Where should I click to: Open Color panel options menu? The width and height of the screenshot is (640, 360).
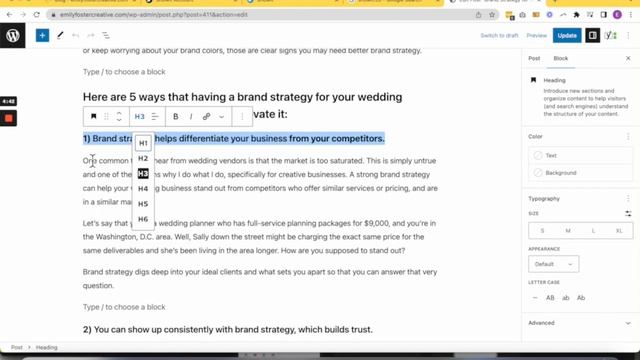628,136
